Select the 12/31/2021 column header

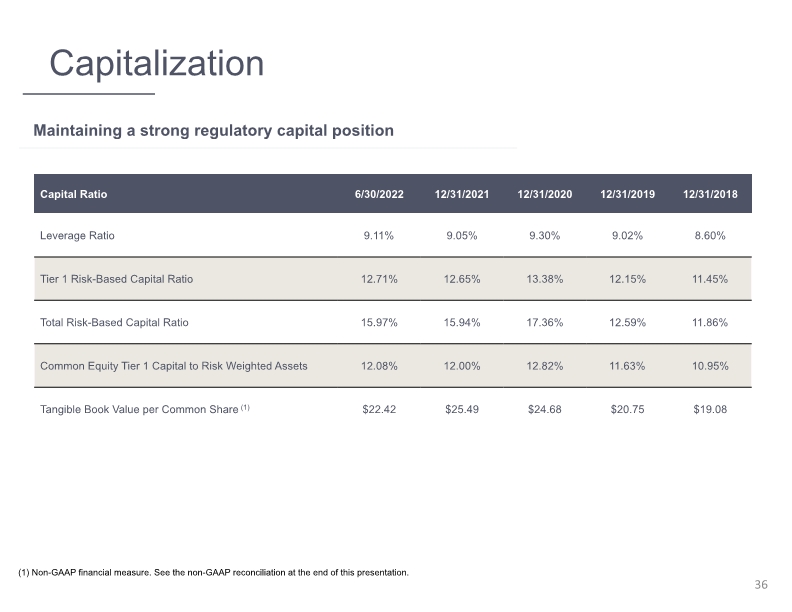[x=462, y=194]
